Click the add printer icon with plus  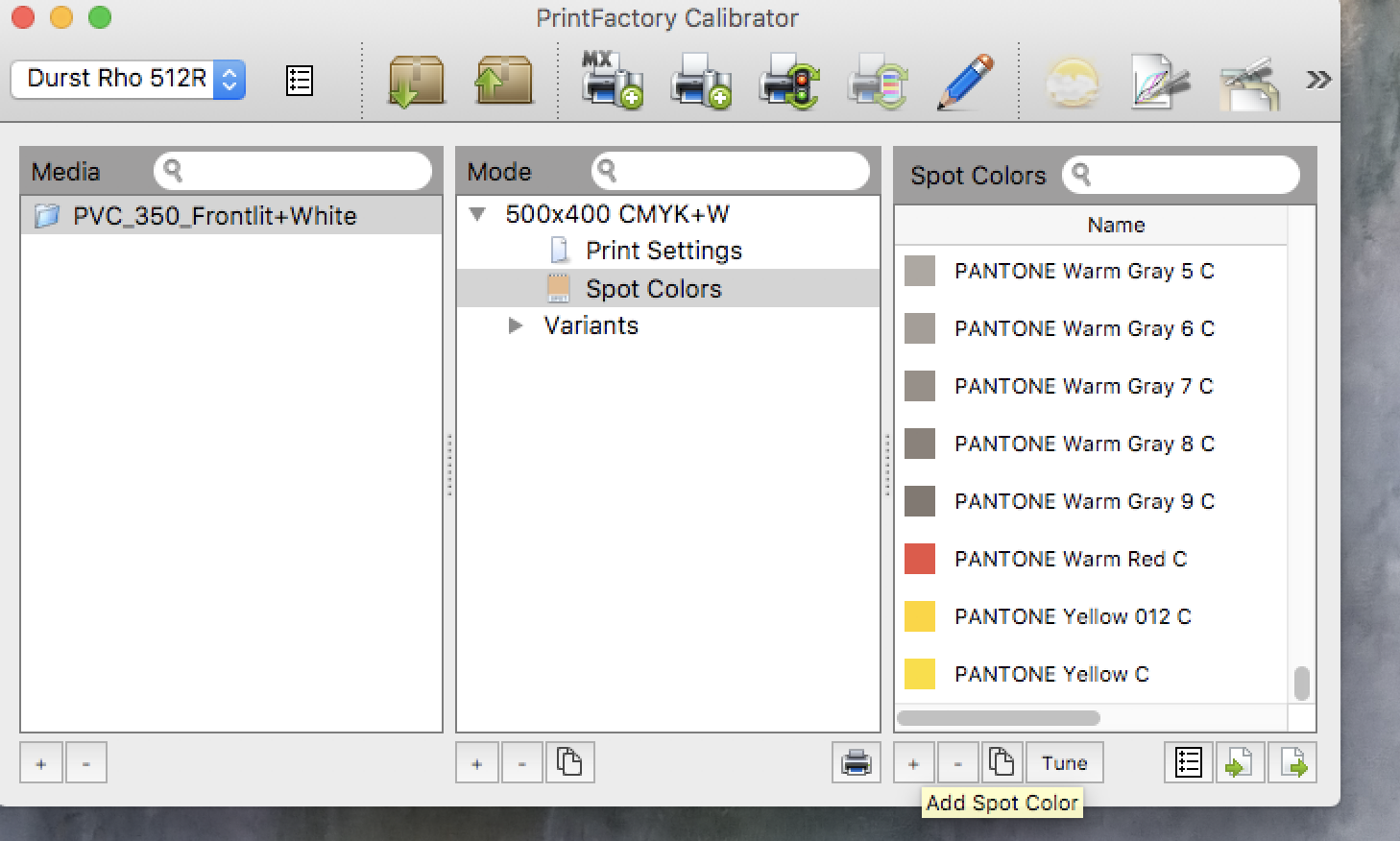click(700, 80)
